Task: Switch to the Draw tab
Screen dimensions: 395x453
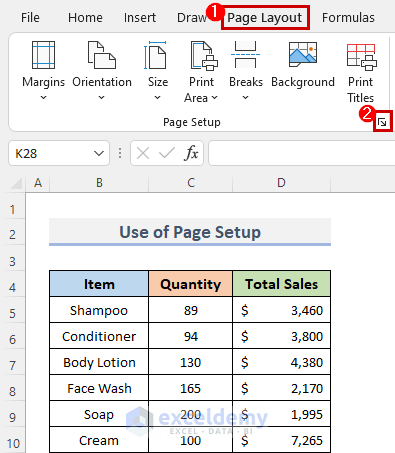Action: coord(191,17)
